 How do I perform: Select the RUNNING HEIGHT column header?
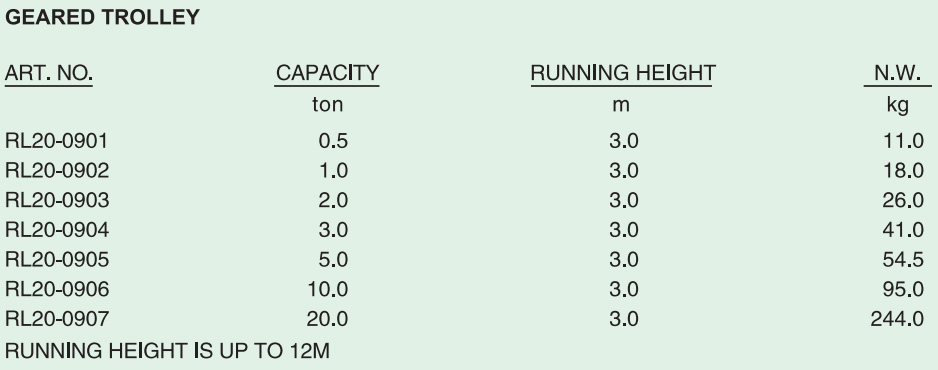pos(623,74)
